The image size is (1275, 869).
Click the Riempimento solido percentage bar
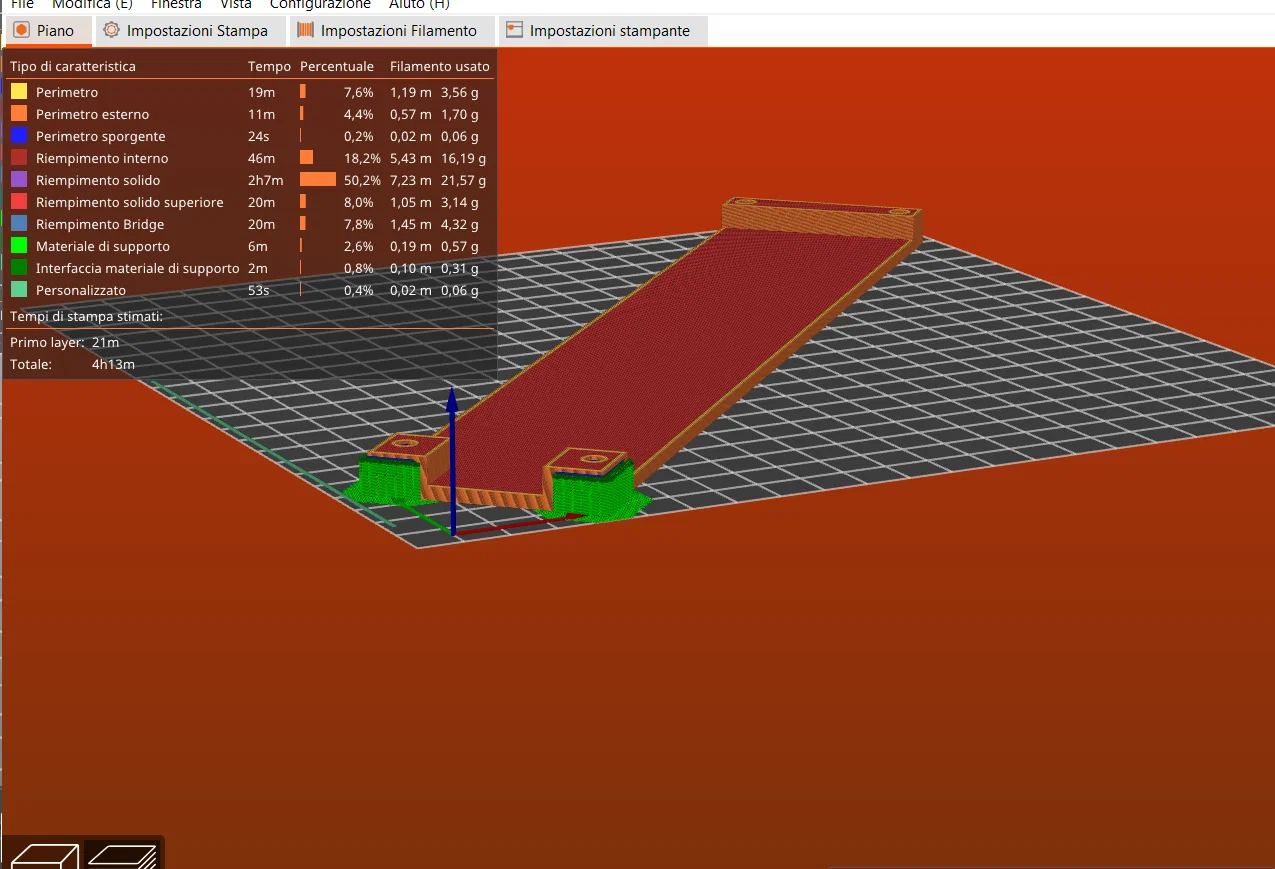coord(318,180)
